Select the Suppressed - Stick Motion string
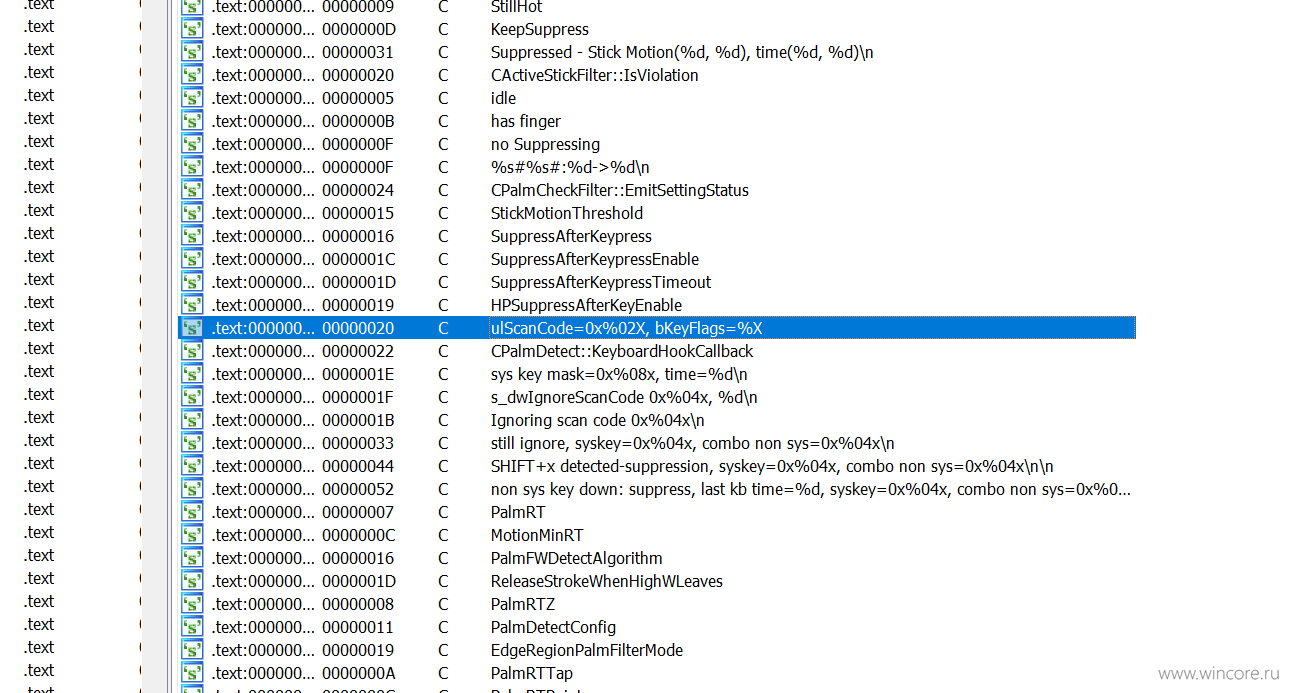This screenshot has width=1292, height=693. (x=682, y=52)
